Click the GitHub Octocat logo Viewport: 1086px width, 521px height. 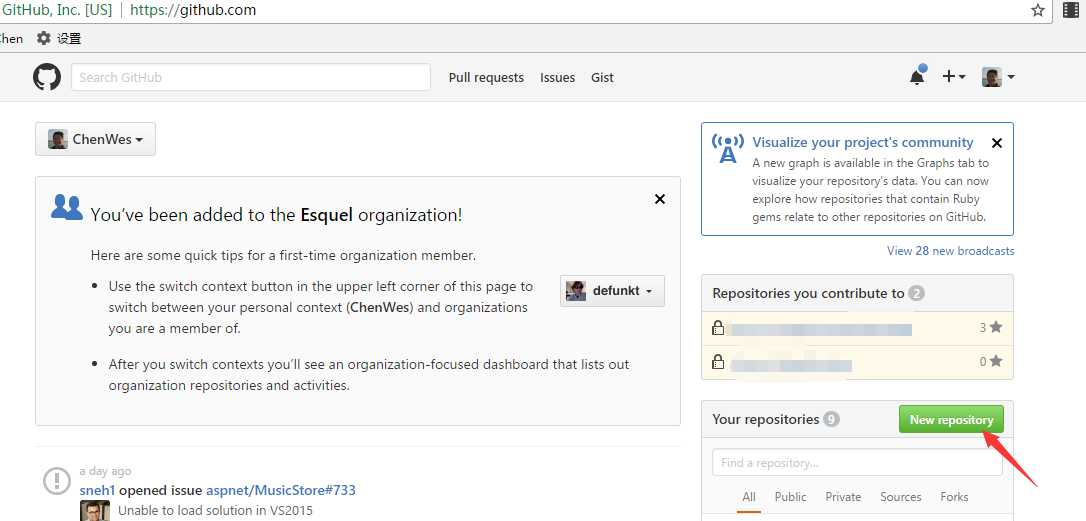(x=47, y=77)
